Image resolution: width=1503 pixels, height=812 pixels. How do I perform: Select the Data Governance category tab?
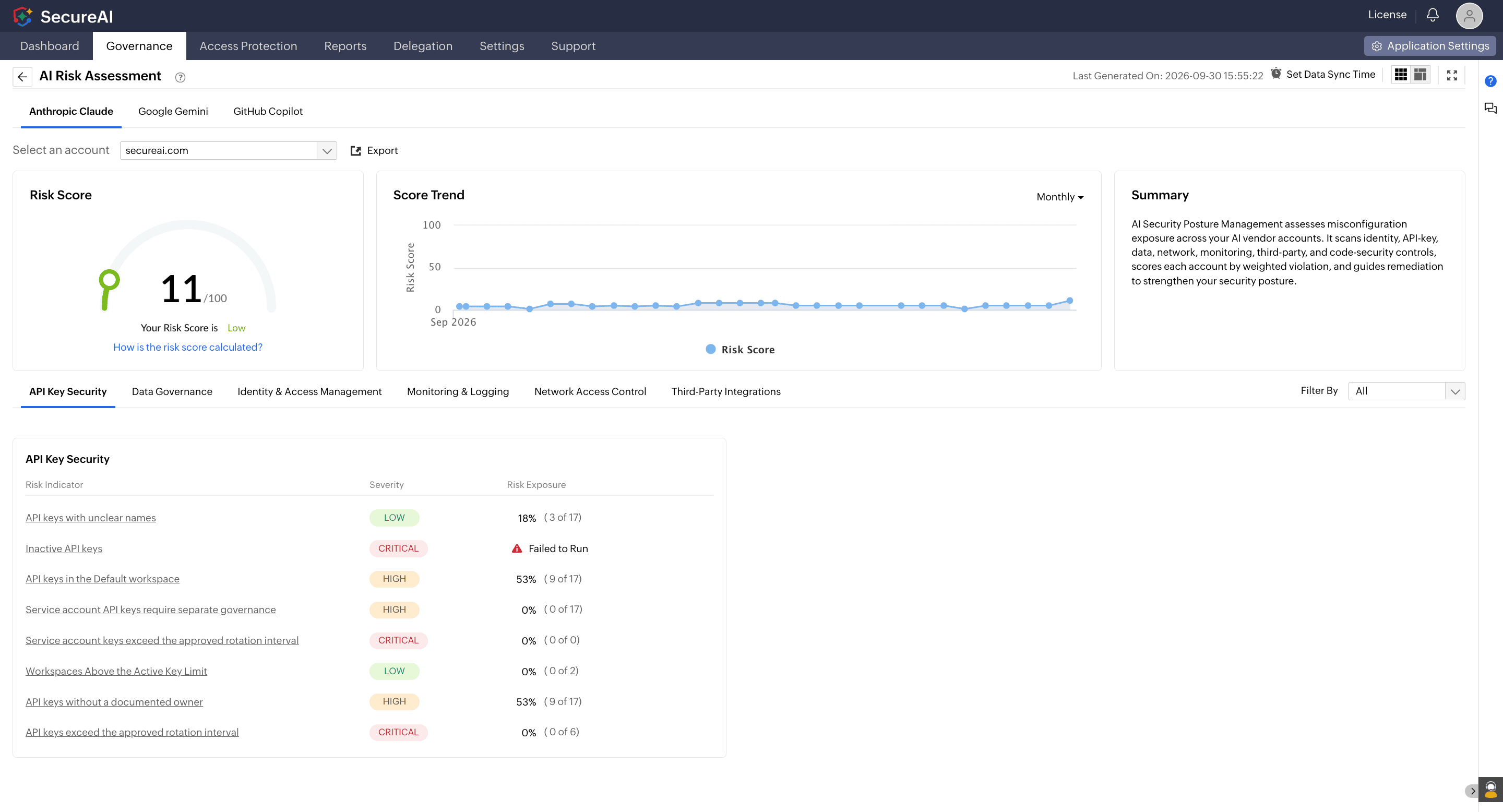click(x=172, y=391)
